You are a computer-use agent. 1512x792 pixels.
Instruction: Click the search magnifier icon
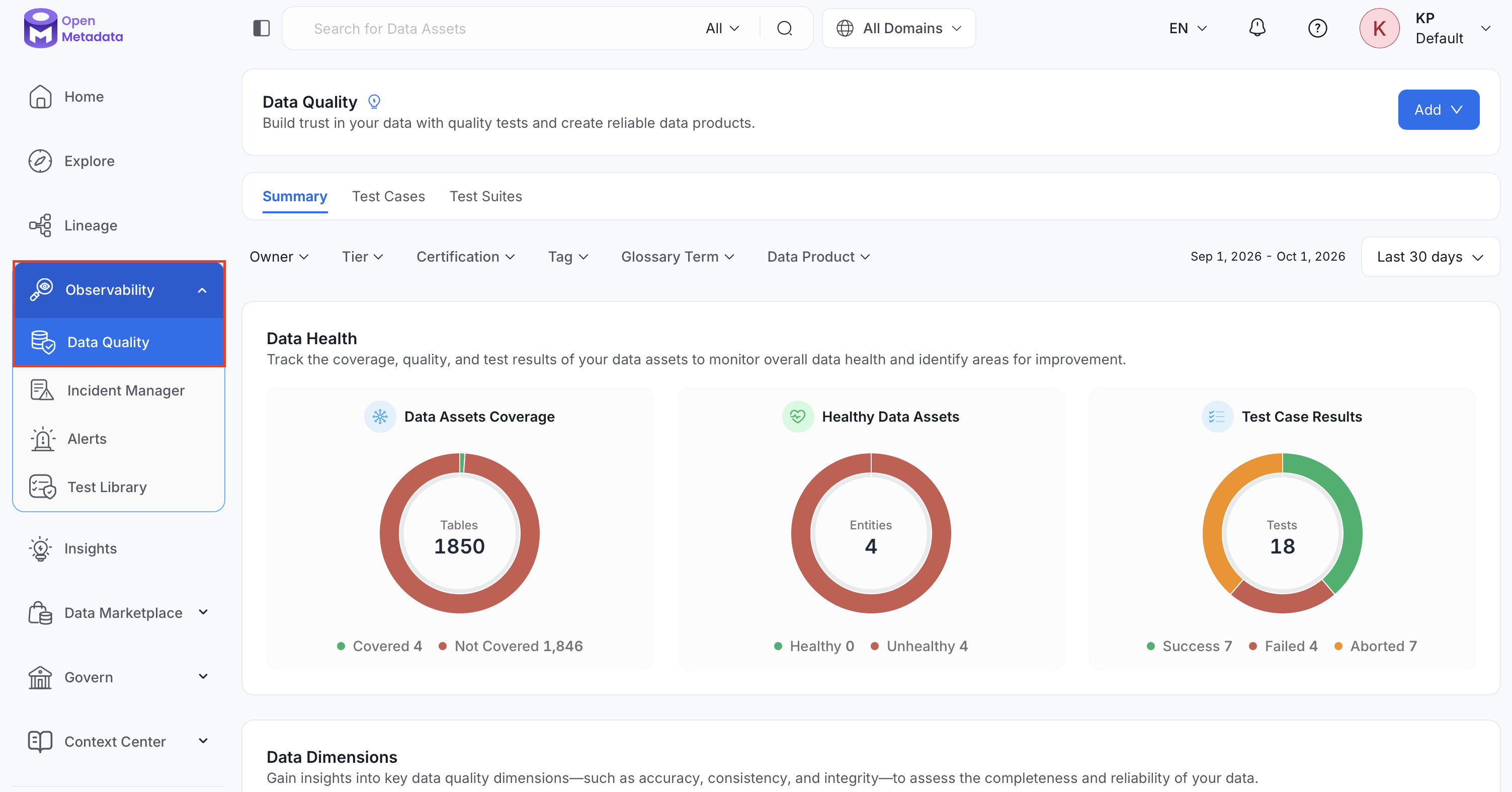(785, 28)
